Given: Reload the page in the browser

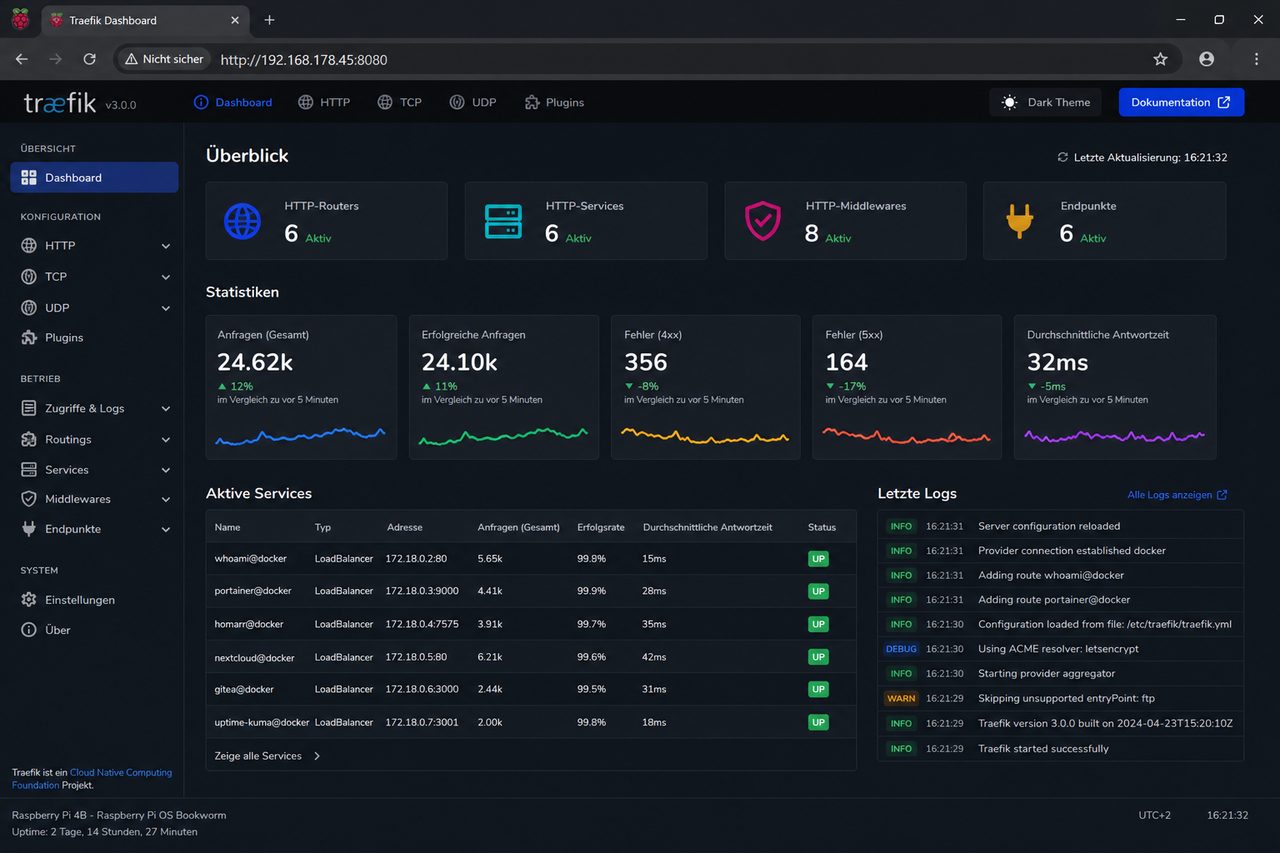Looking at the screenshot, I should click(89, 59).
